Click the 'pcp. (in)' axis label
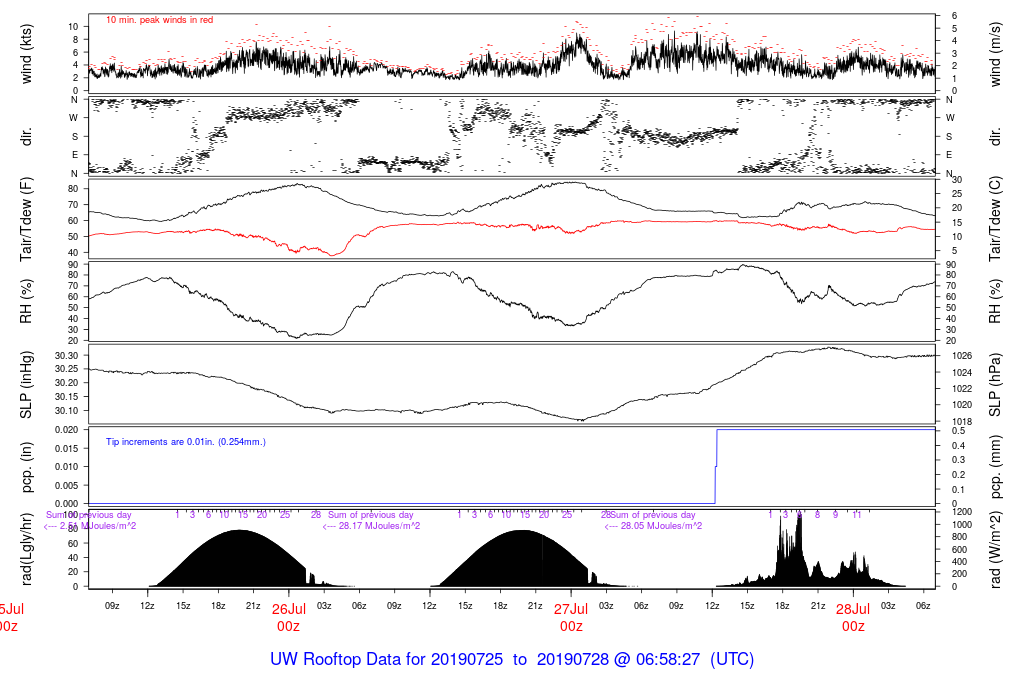The height and width of the screenshot is (700, 1024). coord(26,467)
